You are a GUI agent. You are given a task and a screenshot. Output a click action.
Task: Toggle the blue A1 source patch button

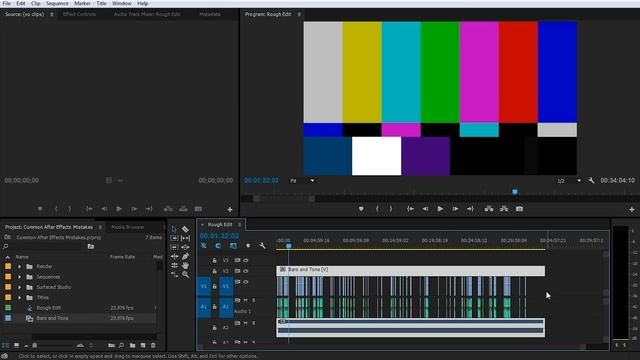pos(204,307)
